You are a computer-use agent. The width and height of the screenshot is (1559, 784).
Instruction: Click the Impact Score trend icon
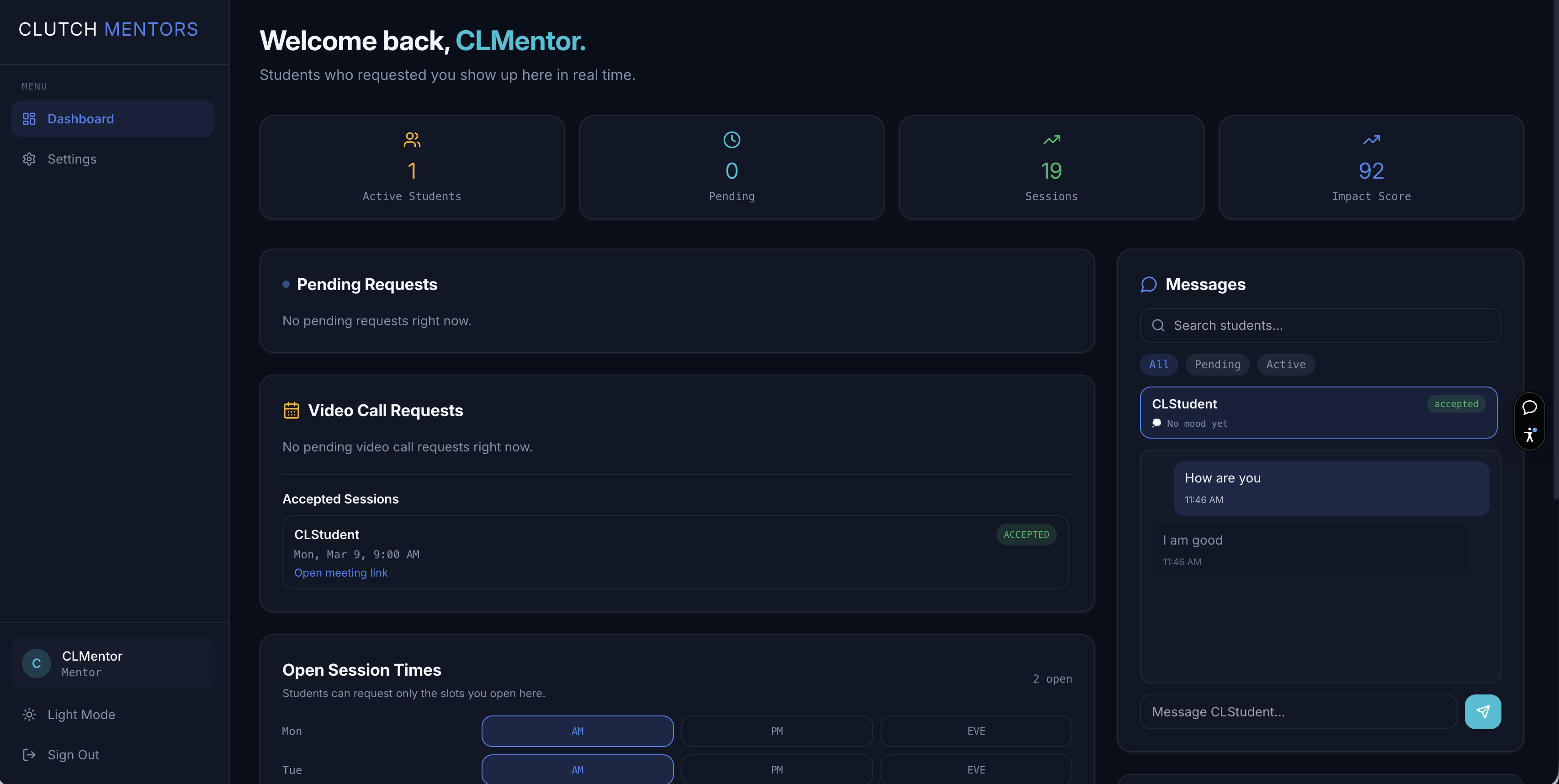pos(1371,140)
